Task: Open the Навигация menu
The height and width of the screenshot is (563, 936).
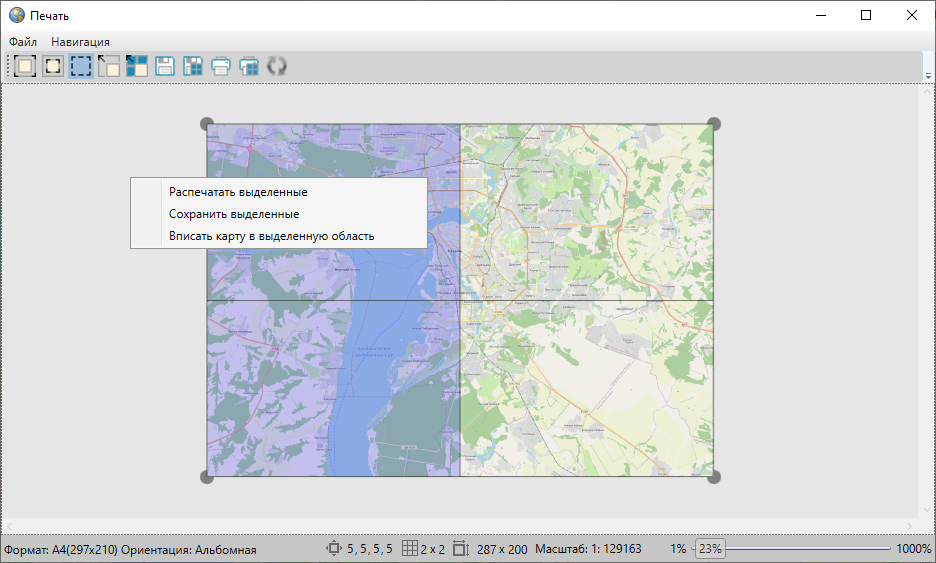Action: tap(80, 42)
